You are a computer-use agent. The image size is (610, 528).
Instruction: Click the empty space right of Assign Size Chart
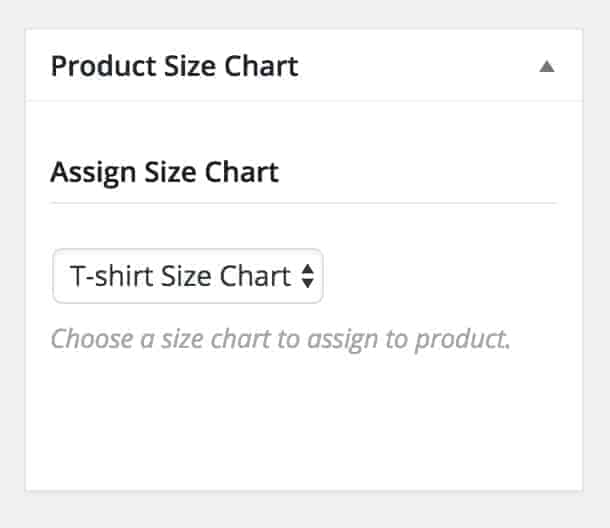point(420,172)
